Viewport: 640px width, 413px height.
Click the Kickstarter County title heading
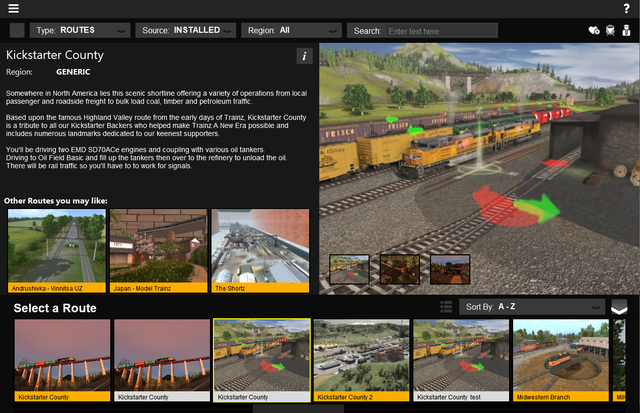(55, 55)
